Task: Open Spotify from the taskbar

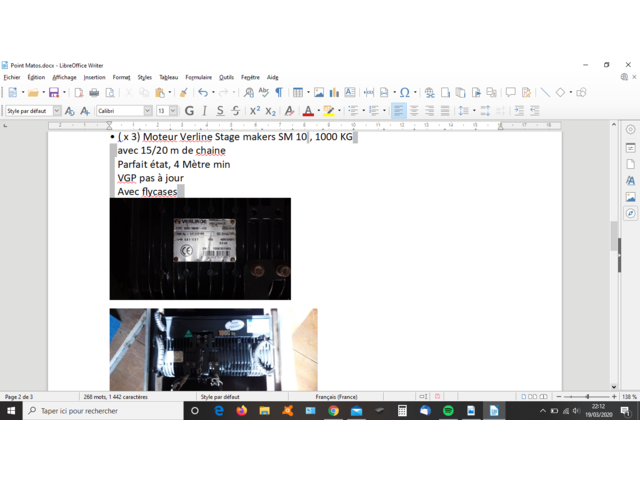Action: [448, 411]
